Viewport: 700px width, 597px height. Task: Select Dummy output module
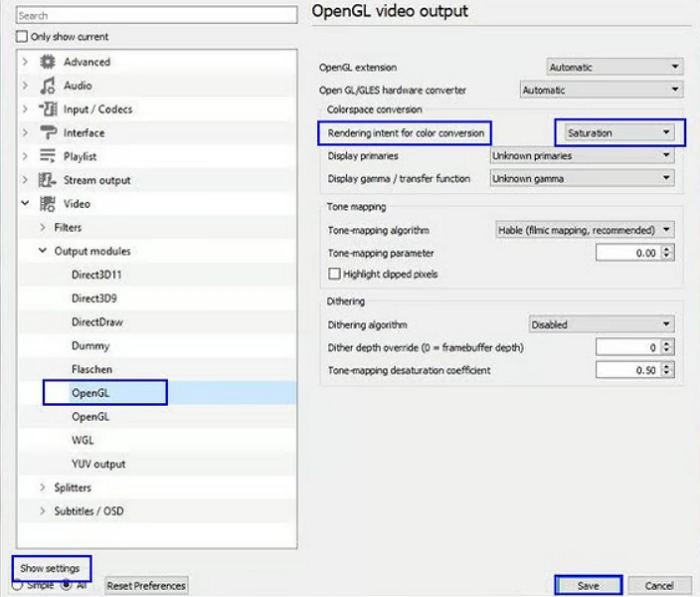point(90,346)
